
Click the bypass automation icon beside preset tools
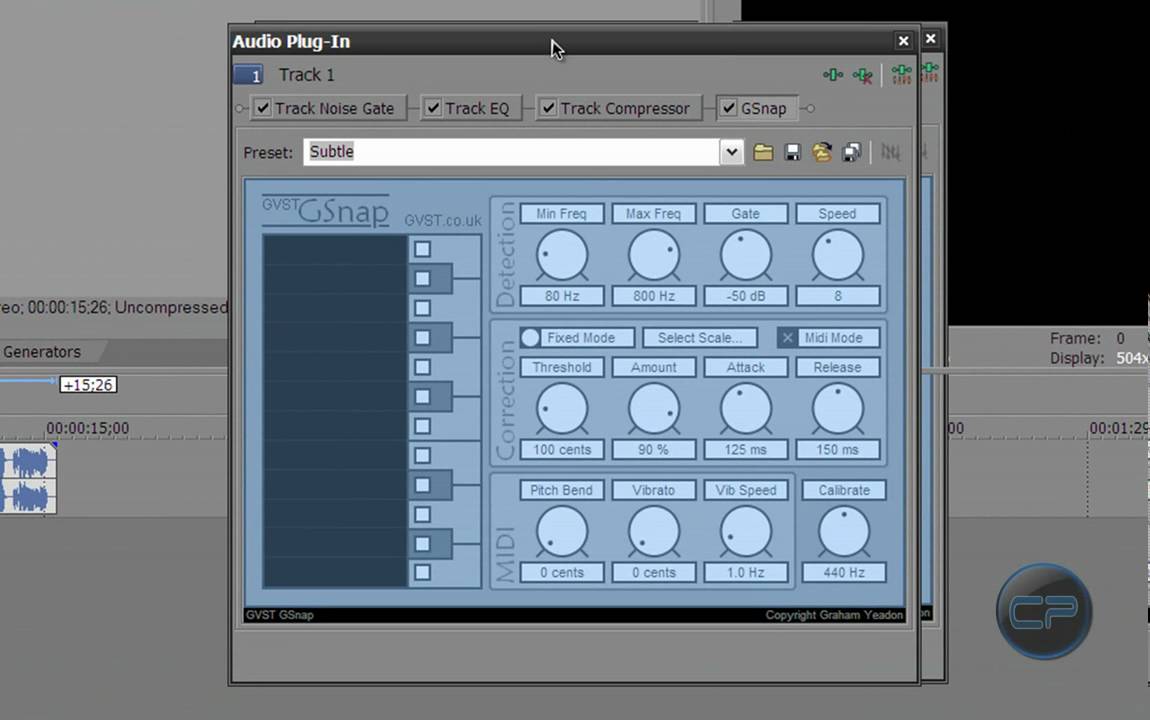tap(890, 152)
